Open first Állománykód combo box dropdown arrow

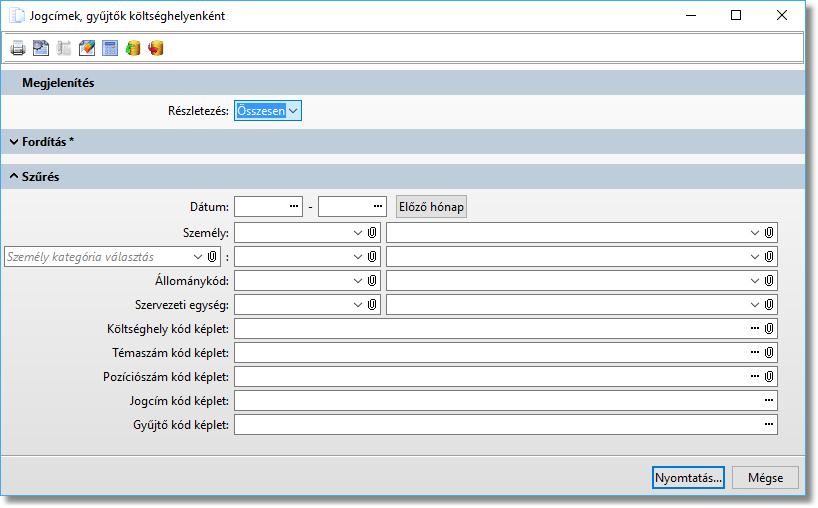click(x=358, y=281)
